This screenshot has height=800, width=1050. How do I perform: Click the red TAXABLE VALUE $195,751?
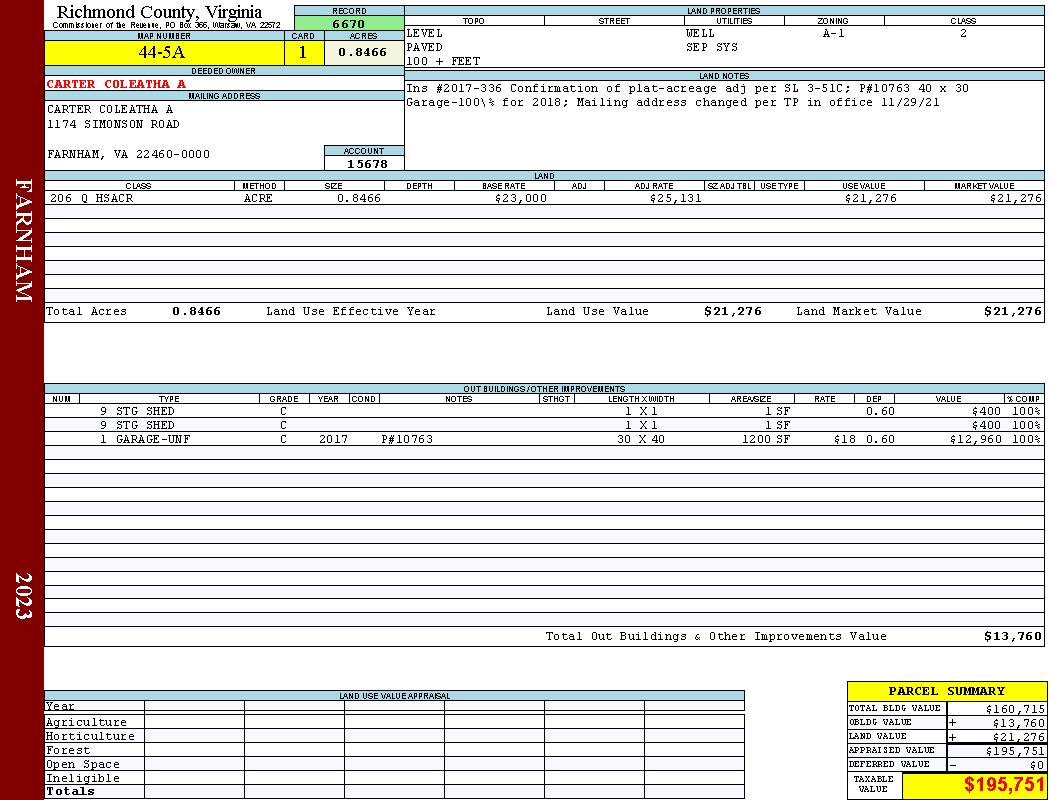point(1004,785)
